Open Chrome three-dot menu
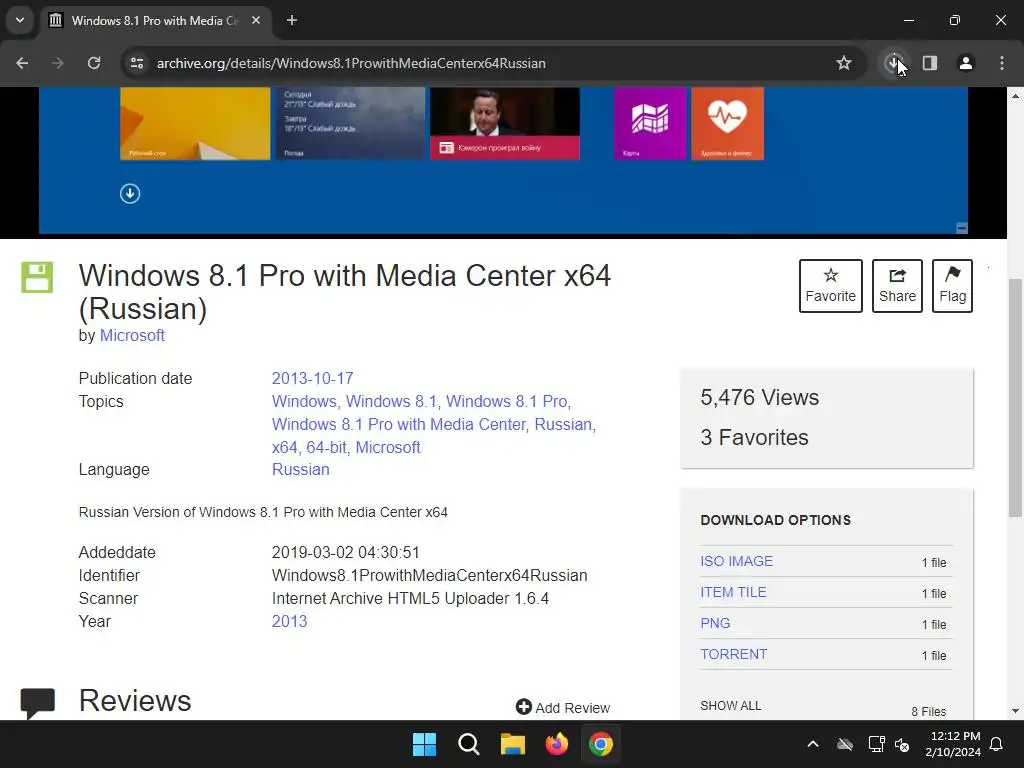The height and width of the screenshot is (768, 1024). click(1002, 63)
